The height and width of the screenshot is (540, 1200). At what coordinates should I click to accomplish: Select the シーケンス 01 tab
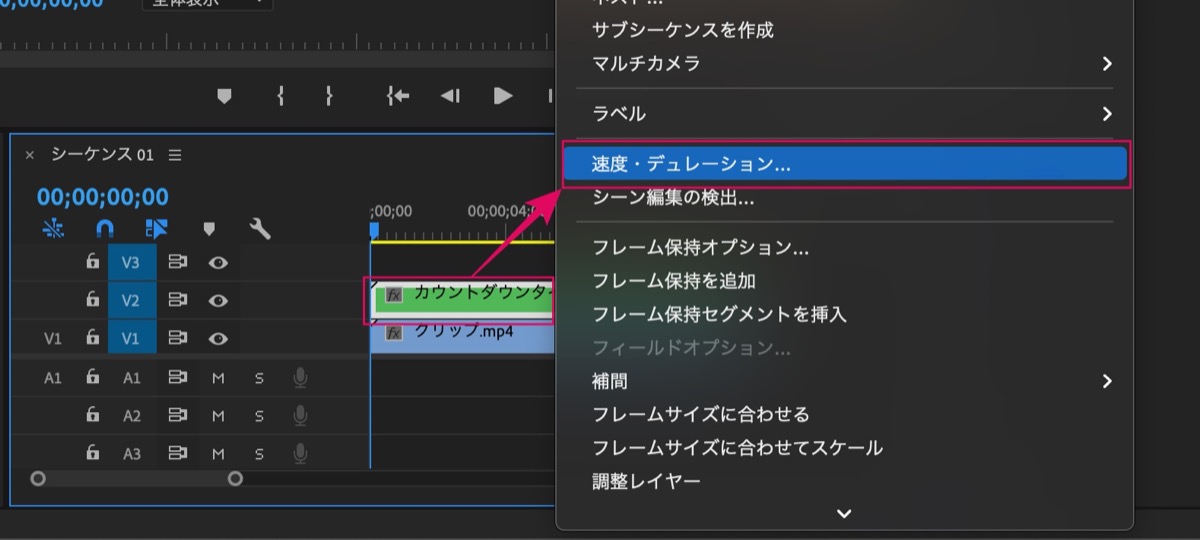[x=102, y=155]
